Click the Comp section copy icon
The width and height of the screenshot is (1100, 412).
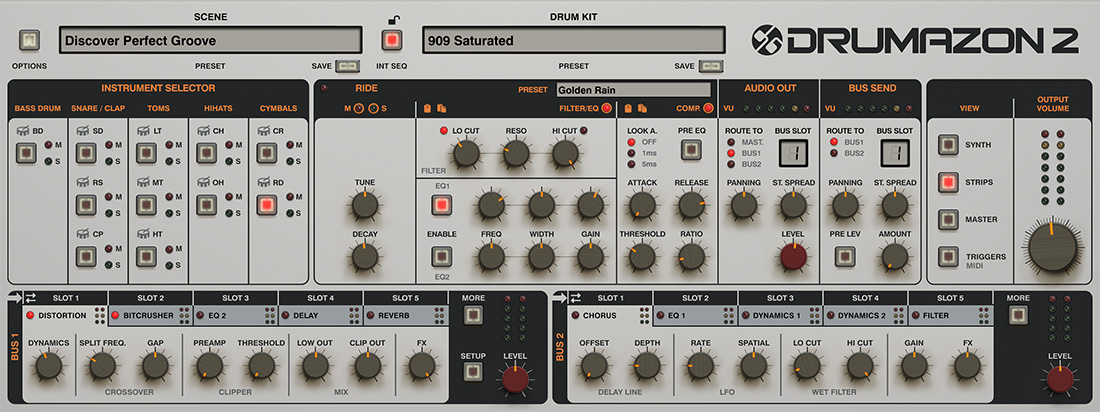click(628, 108)
